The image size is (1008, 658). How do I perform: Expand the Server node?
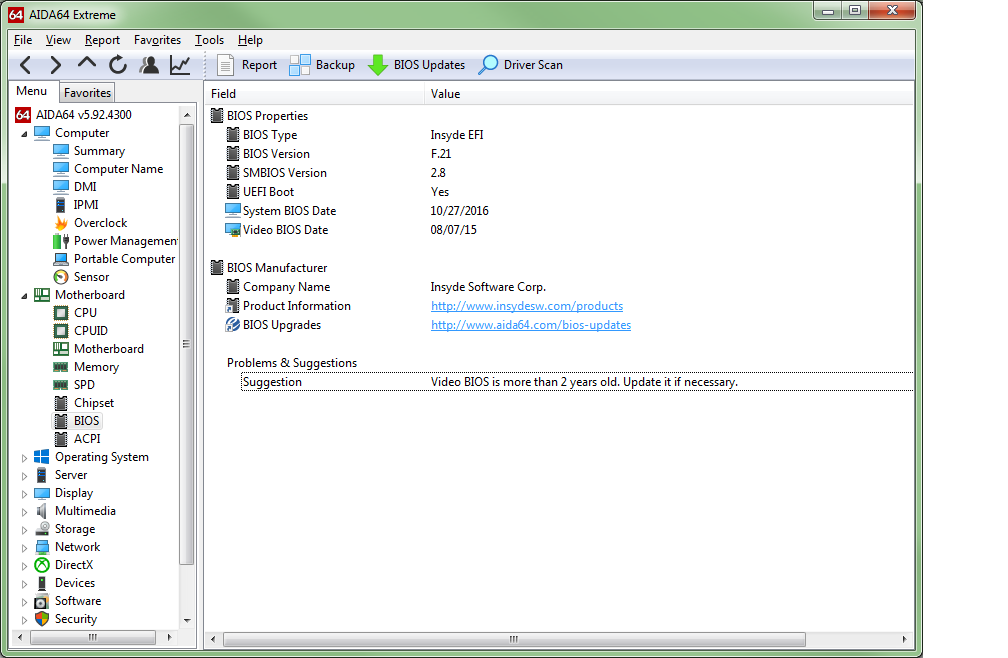(x=24, y=476)
